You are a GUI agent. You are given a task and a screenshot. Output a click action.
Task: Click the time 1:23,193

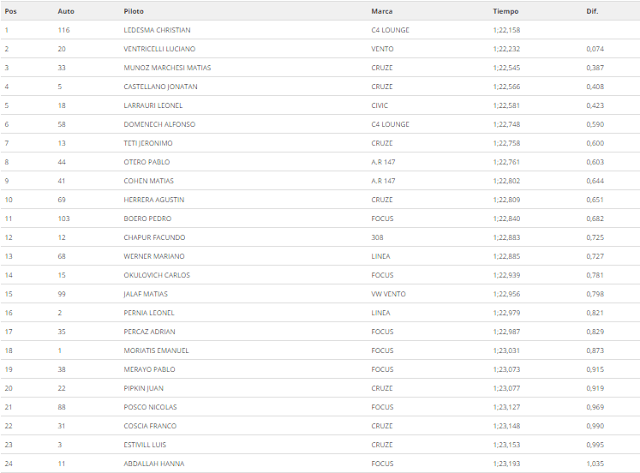coord(507,464)
